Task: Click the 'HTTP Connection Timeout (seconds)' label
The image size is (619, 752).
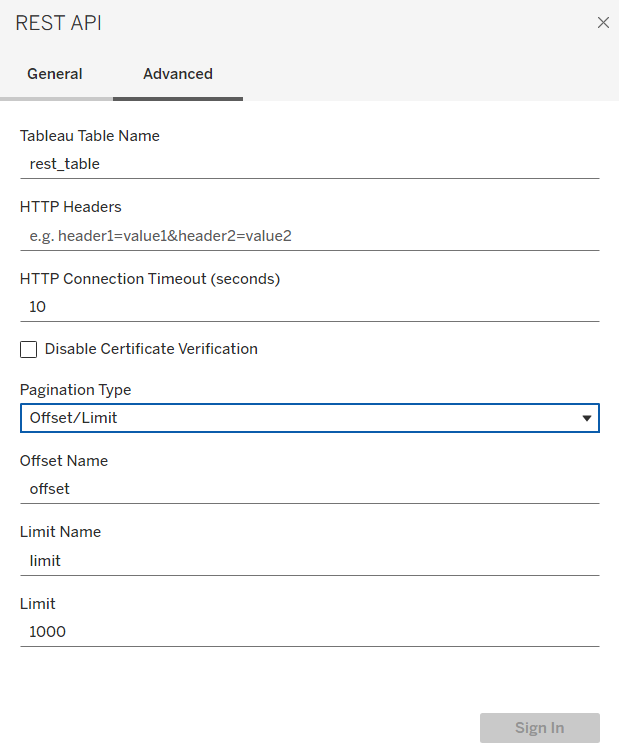Action: (x=150, y=279)
